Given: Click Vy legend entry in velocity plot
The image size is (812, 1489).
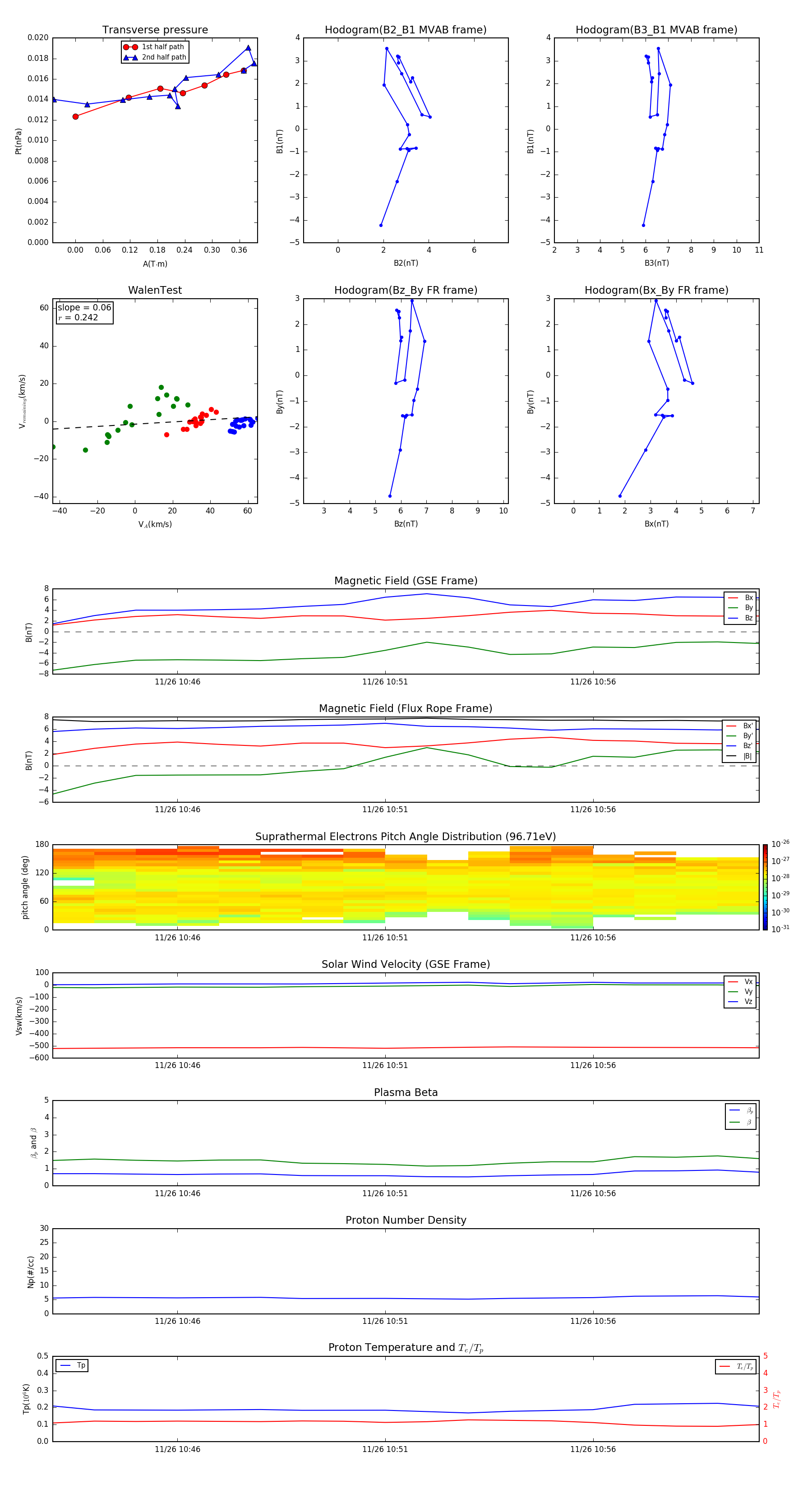Looking at the screenshot, I should click(740, 991).
